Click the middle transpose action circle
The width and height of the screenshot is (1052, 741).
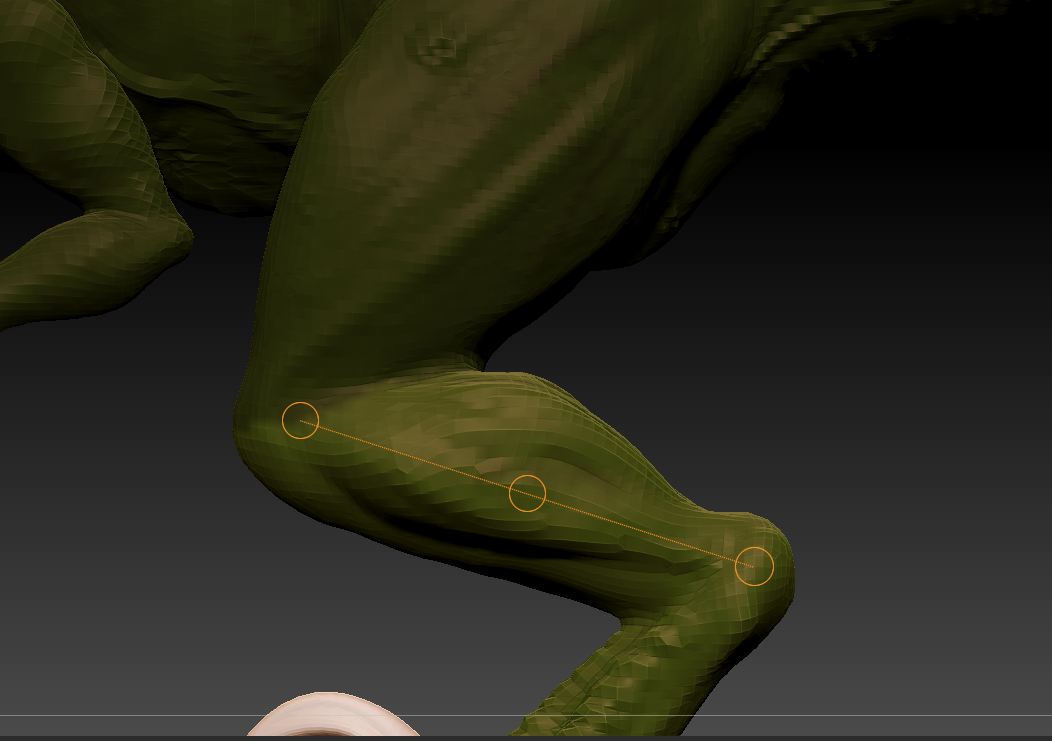[527, 493]
